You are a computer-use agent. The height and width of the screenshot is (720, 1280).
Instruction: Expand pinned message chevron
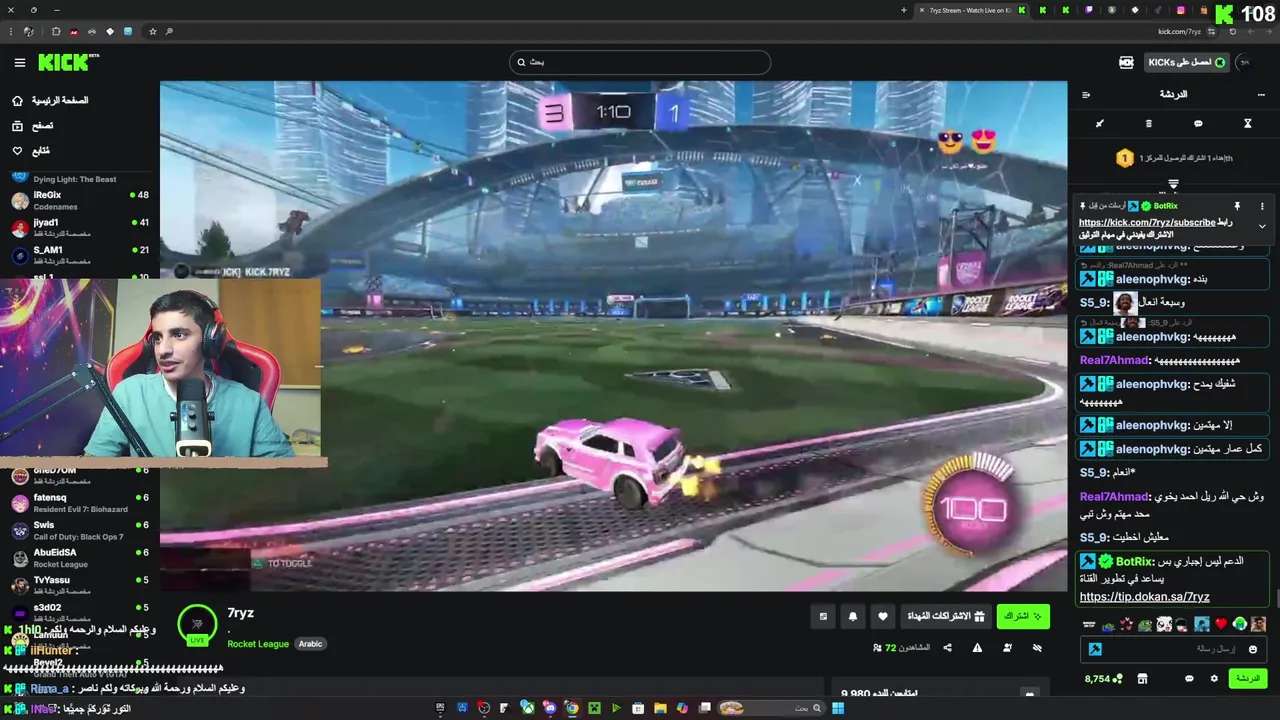1262,227
